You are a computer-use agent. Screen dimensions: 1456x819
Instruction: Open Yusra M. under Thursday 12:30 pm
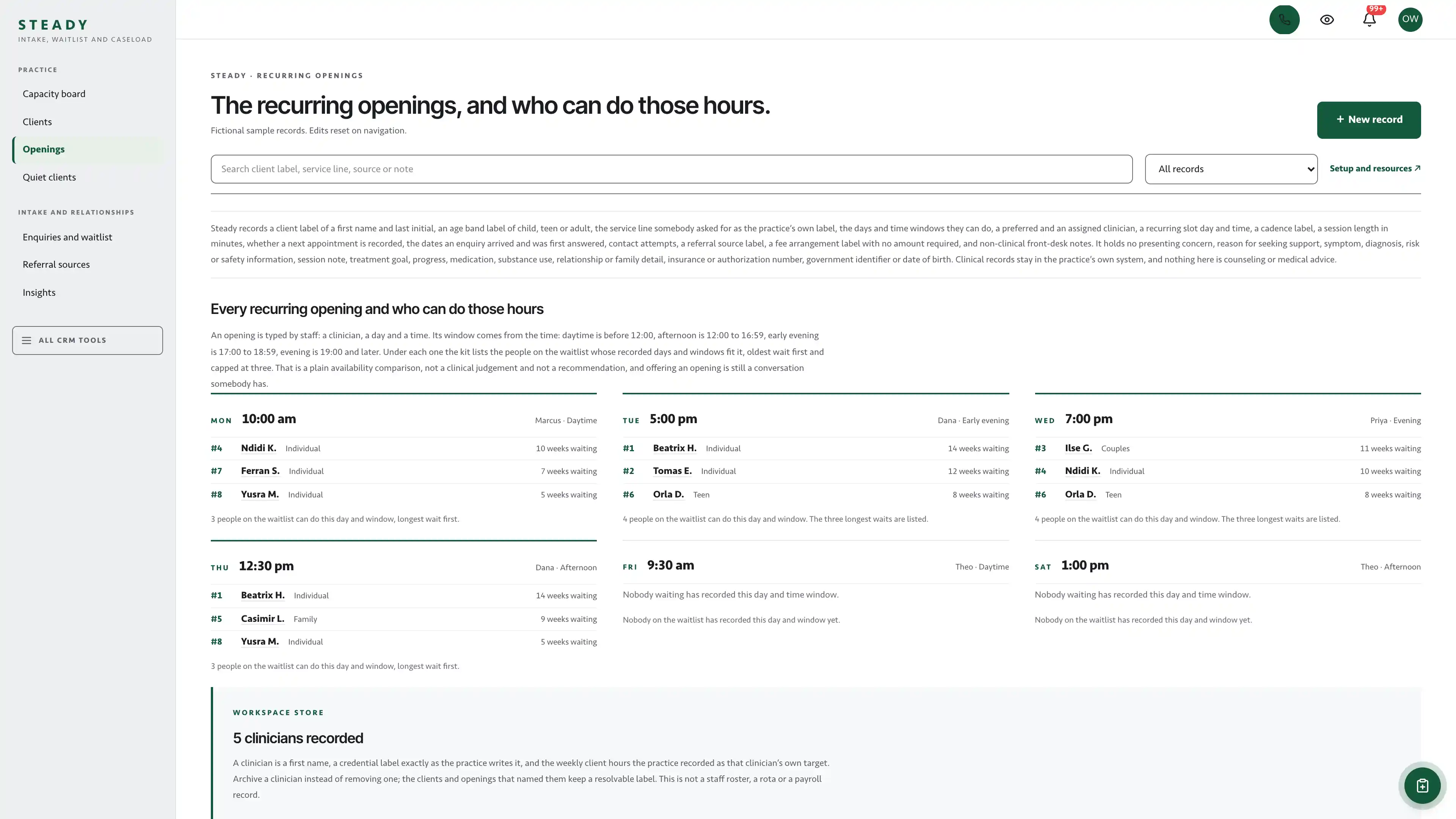(259, 642)
